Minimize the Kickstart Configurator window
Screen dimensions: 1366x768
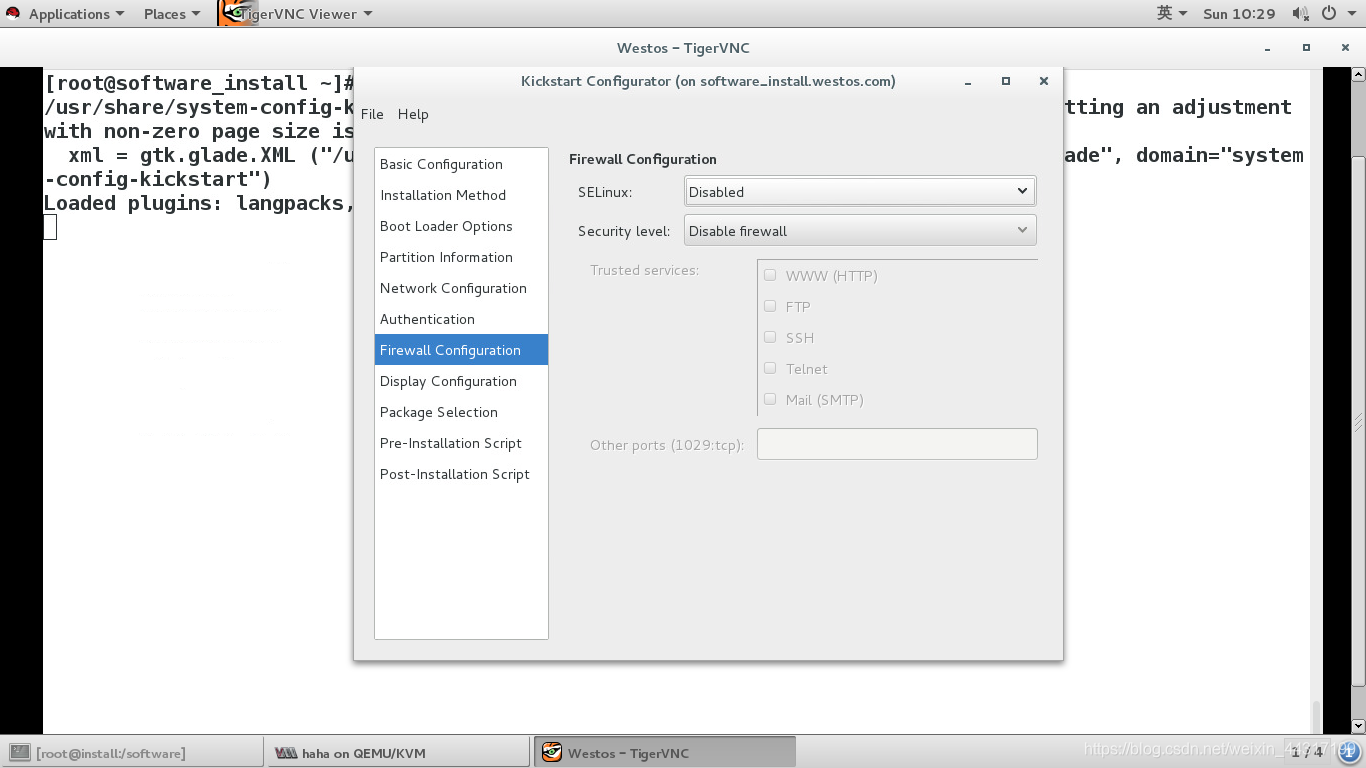[x=968, y=82]
